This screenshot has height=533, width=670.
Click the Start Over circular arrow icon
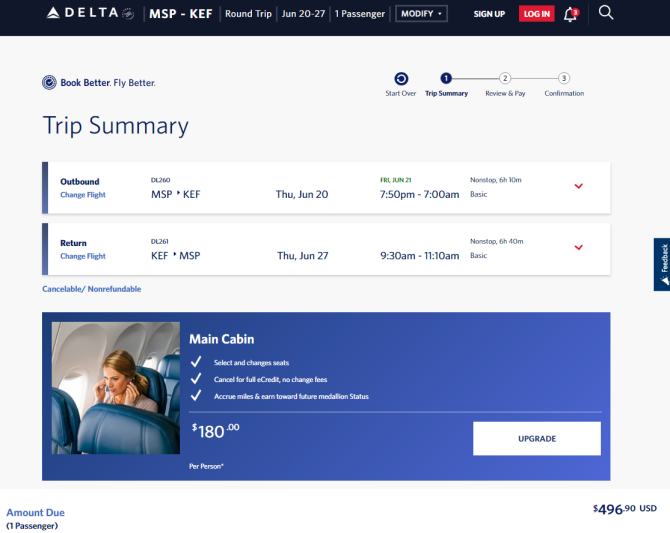[x=401, y=79]
